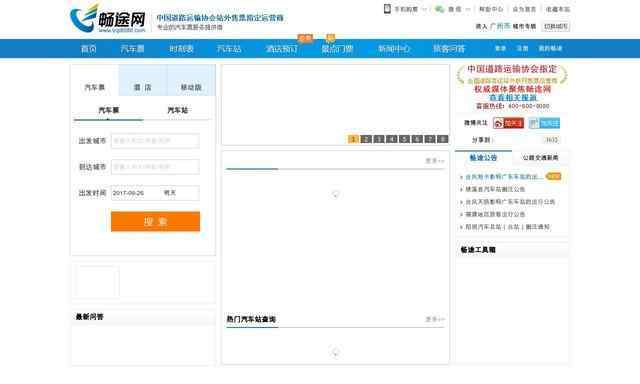
Task: Click 登录 in the navigation bar
Action: [x=500, y=49]
